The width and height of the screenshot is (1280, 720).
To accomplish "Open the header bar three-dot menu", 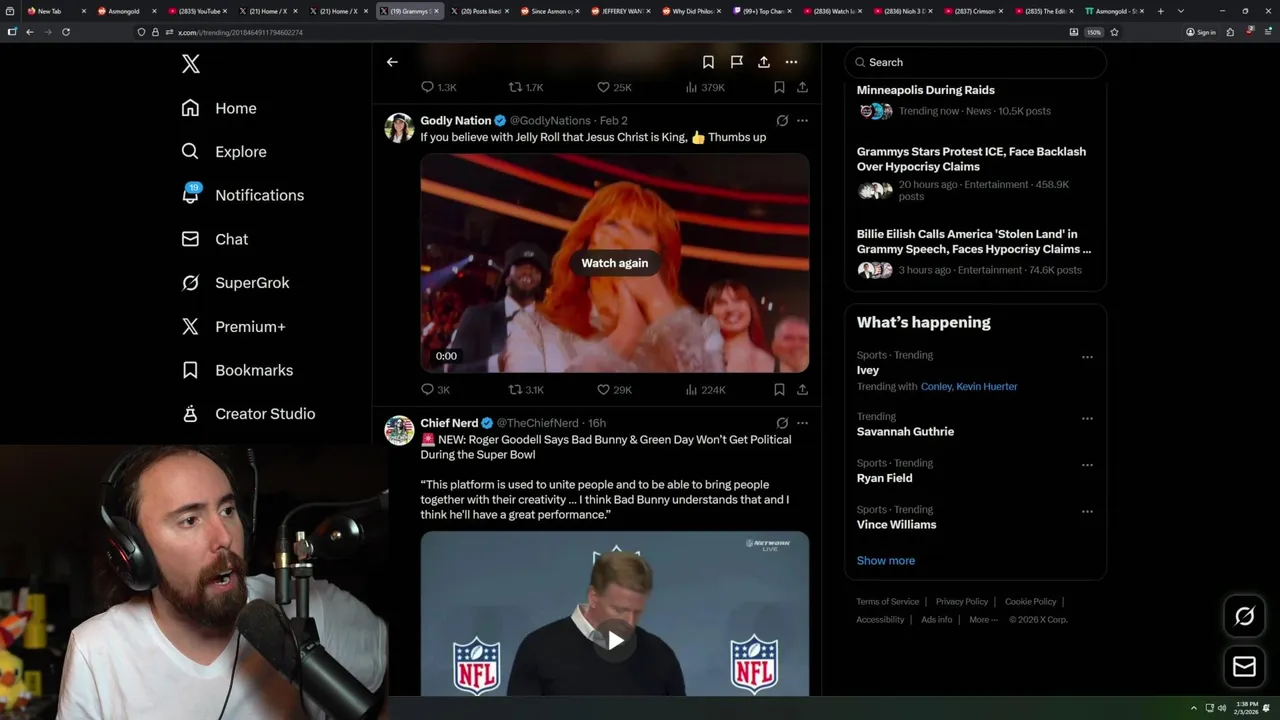I will click(x=791, y=62).
